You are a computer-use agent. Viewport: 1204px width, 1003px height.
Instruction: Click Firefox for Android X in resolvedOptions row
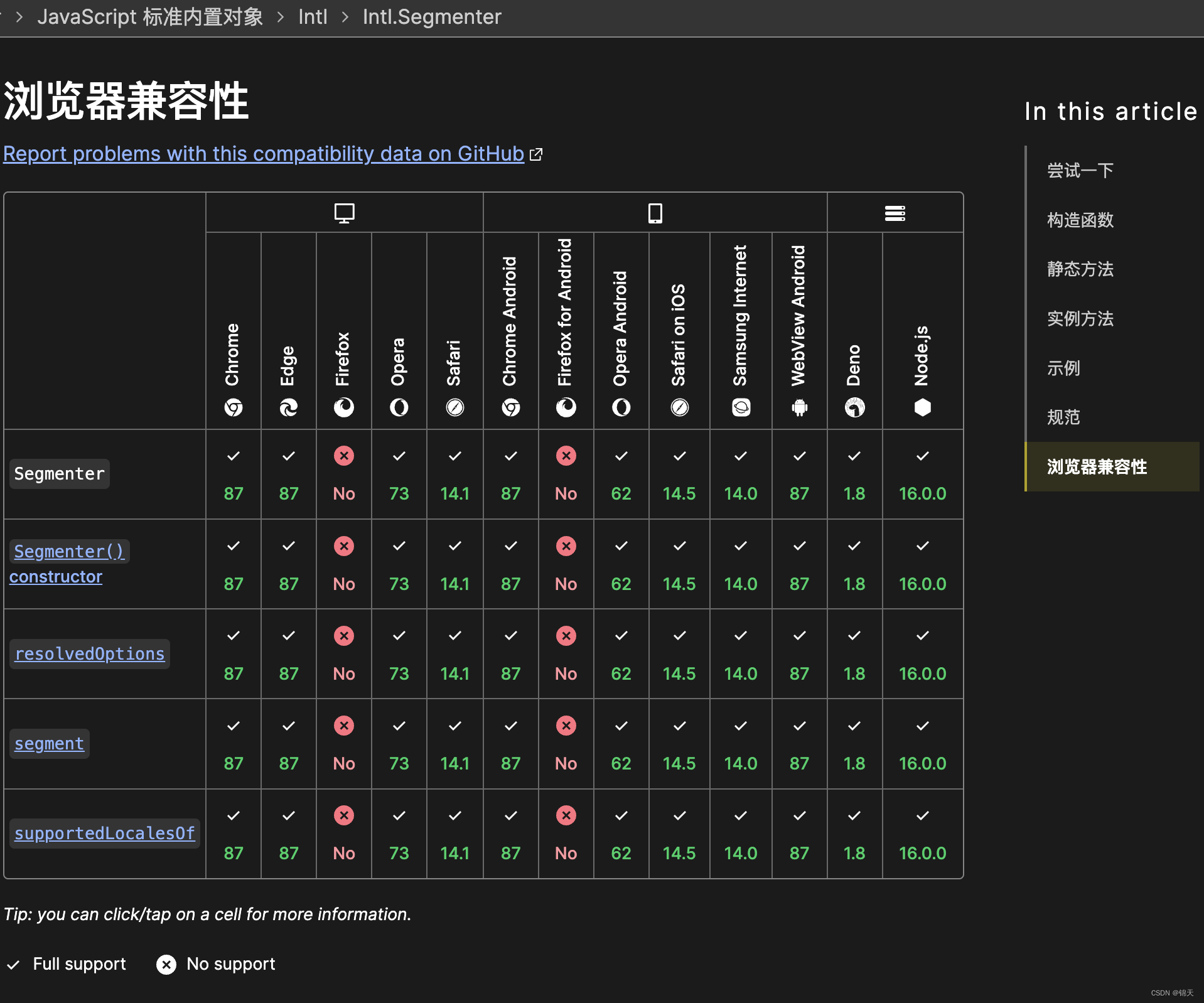pyautogui.click(x=566, y=636)
